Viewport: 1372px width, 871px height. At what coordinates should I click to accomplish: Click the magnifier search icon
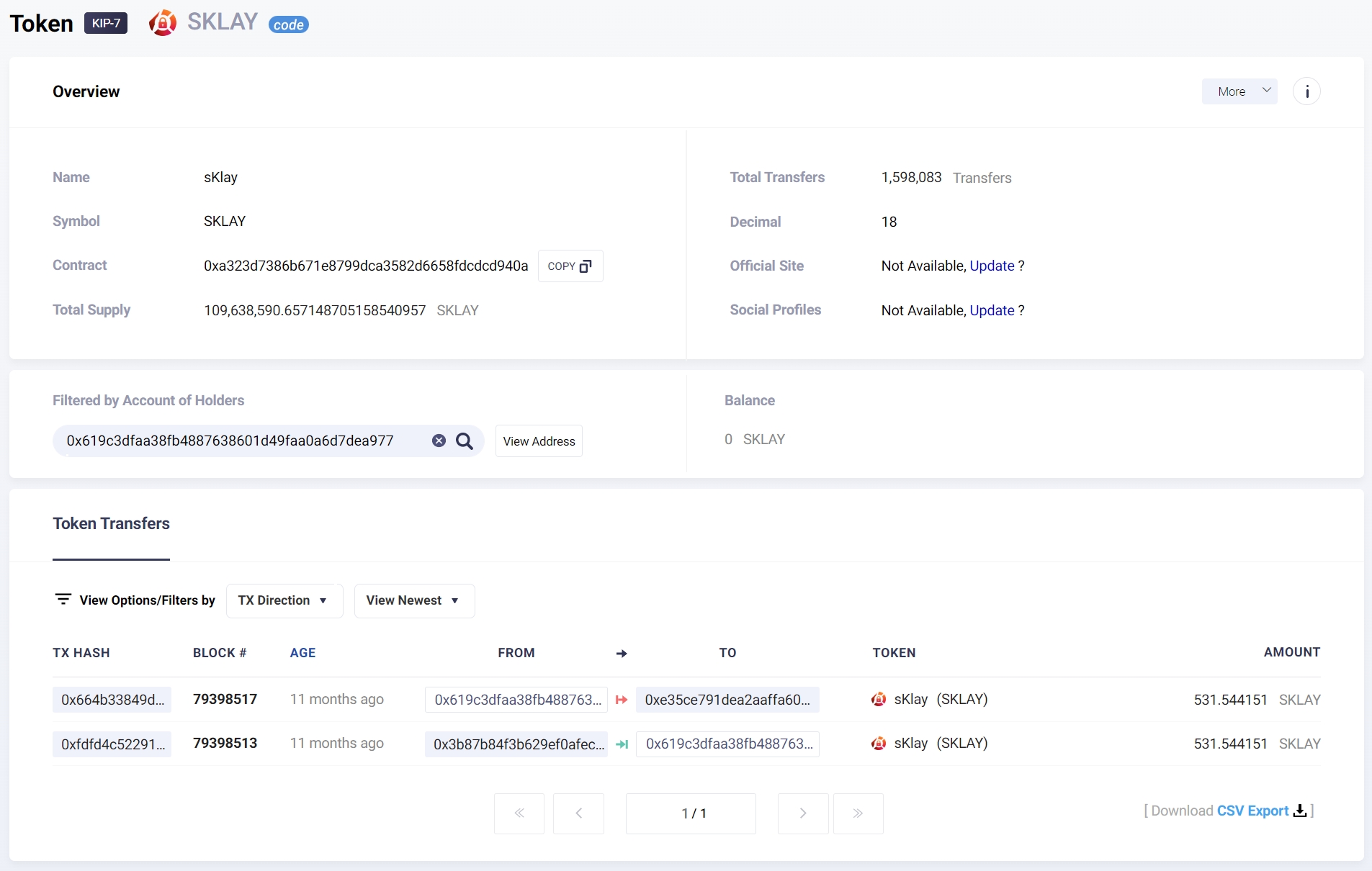(465, 441)
